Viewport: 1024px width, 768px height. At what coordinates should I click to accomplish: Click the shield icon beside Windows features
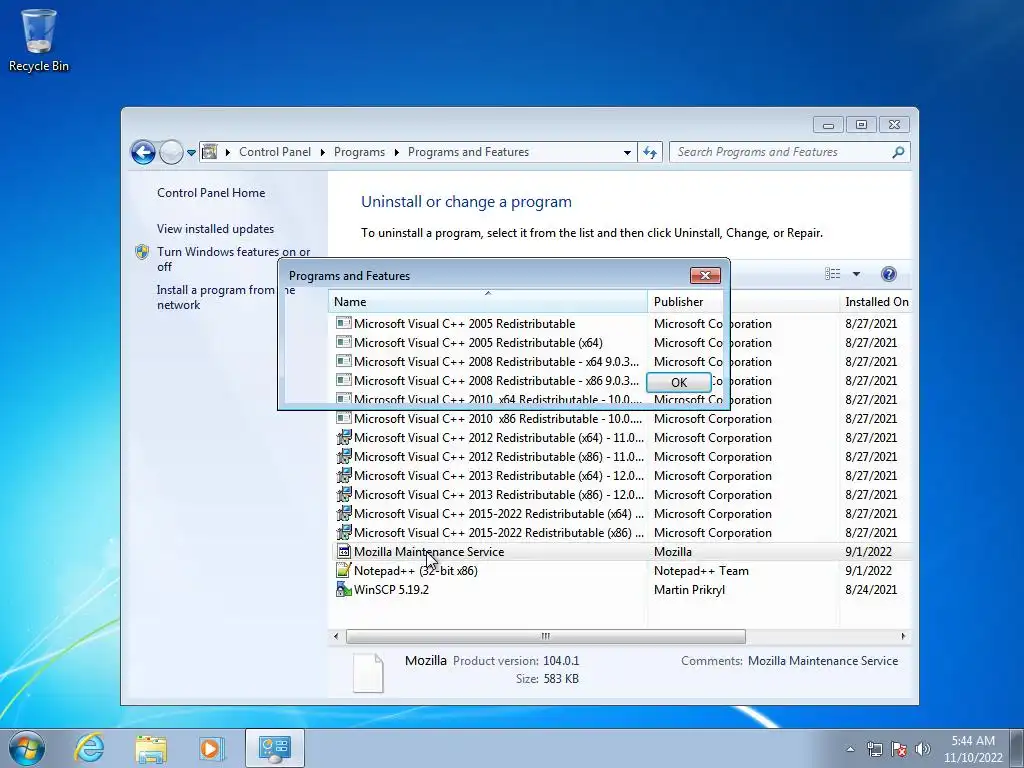click(x=142, y=252)
